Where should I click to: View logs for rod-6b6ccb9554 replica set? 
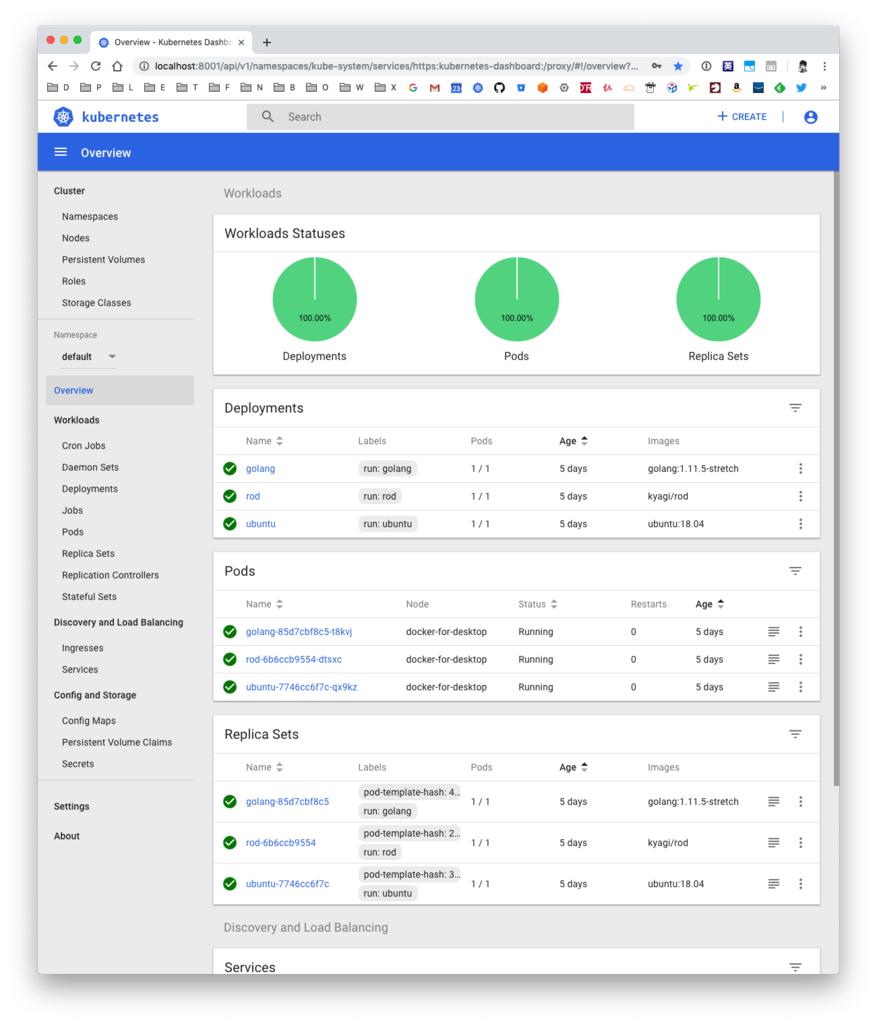[773, 842]
